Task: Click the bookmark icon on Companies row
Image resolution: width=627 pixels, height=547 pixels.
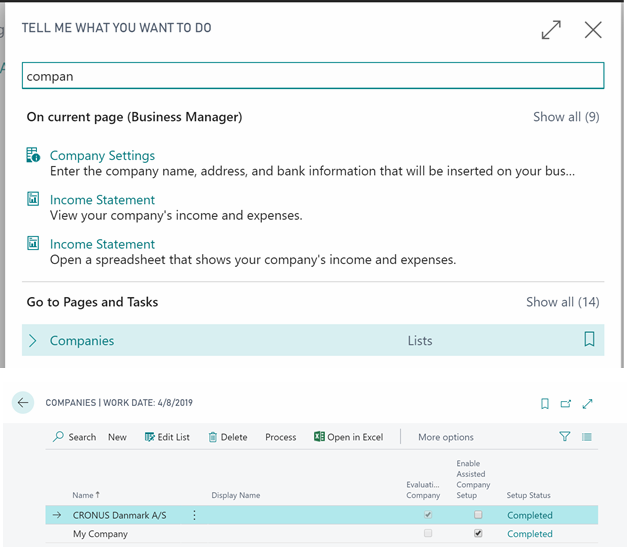Action: click(589, 340)
